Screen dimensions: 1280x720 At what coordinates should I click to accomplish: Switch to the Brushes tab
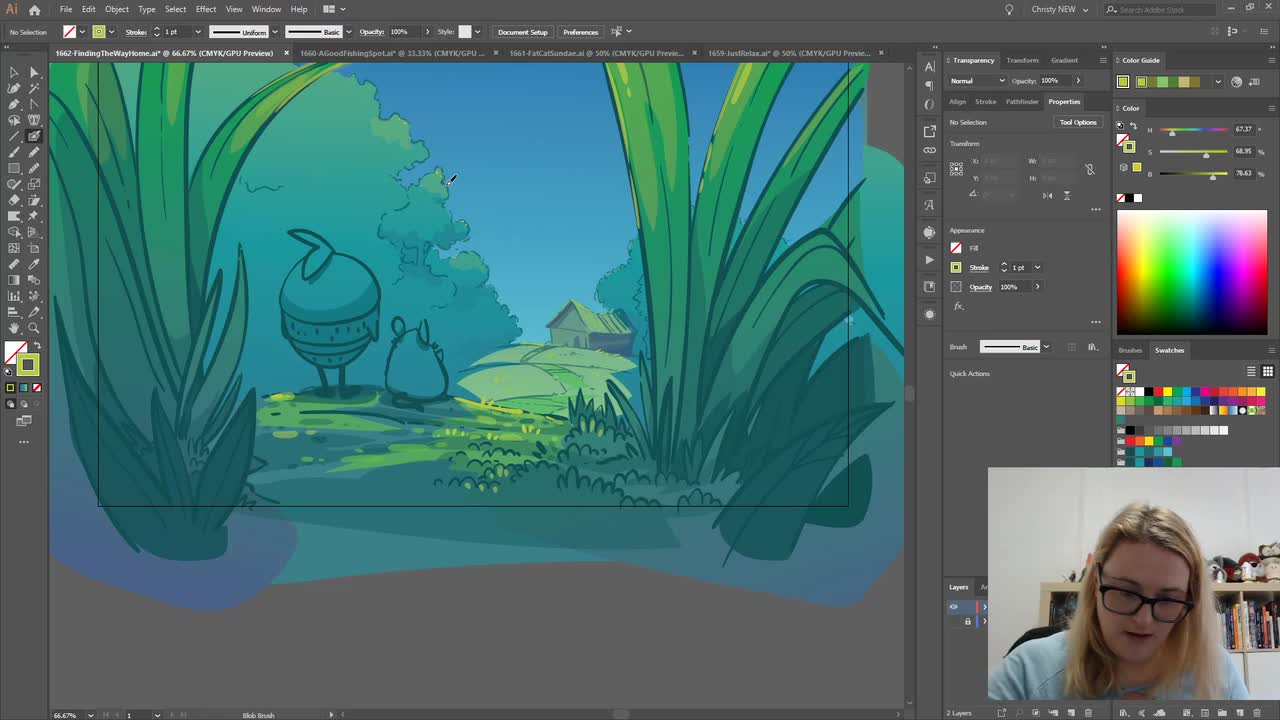point(1131,350)
